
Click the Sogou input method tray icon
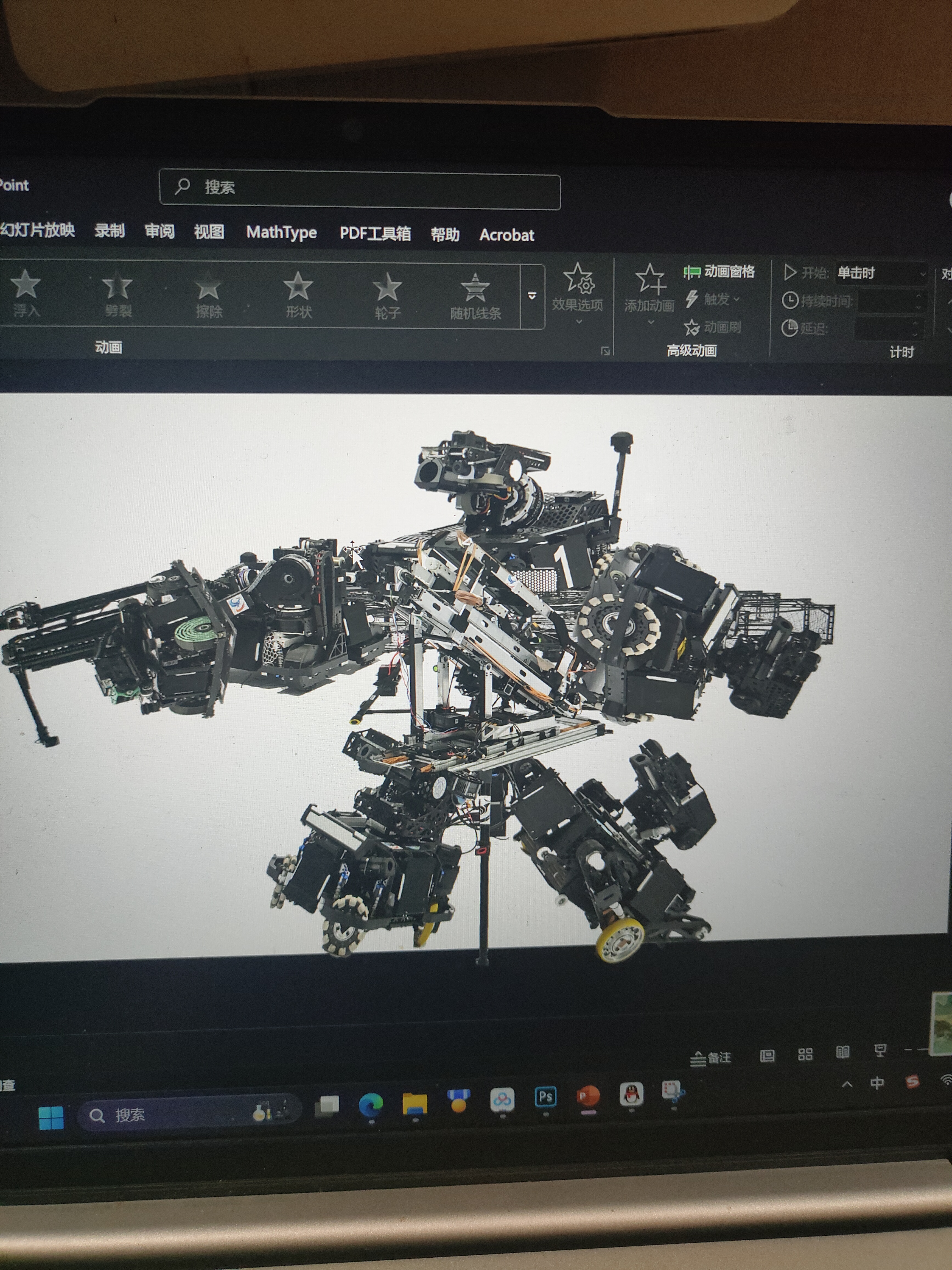(x=912, y=1082)
